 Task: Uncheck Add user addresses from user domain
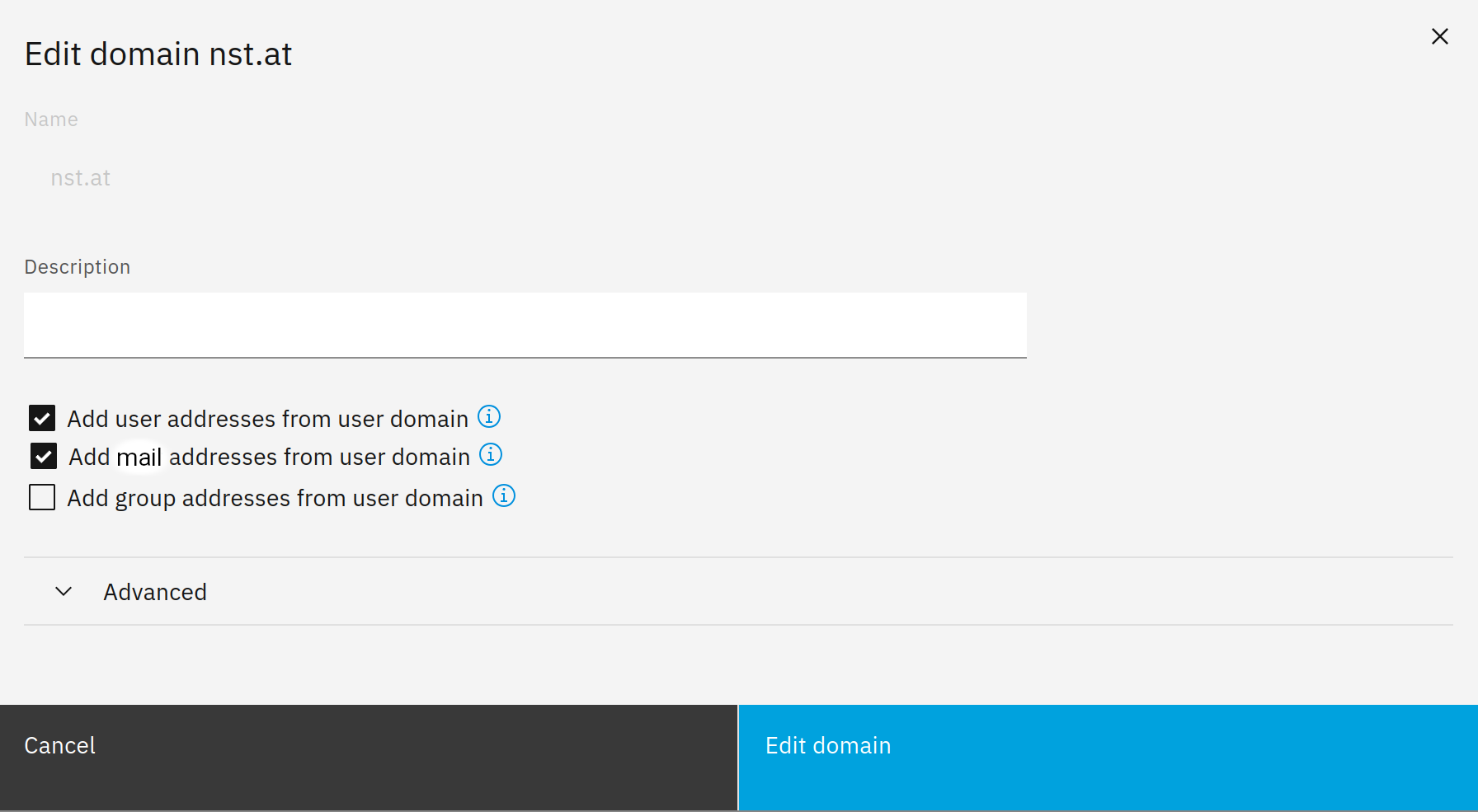[42, 418]
